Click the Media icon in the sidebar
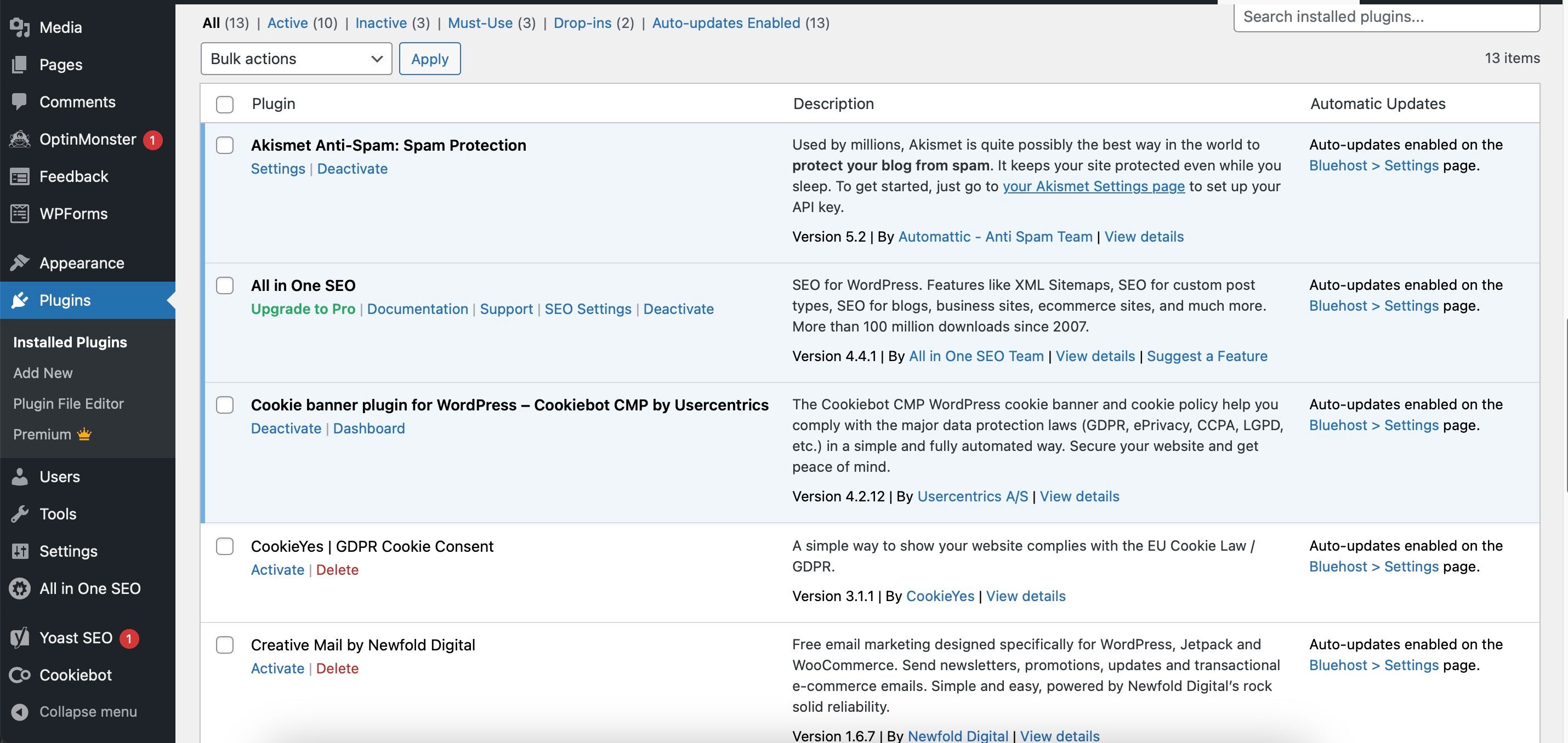Screen dimensions: 1568x743 (20, 27)
